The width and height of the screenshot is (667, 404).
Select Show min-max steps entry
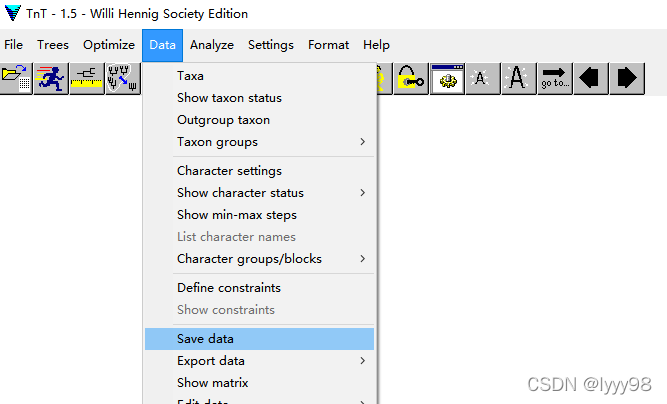pos(259,215)
